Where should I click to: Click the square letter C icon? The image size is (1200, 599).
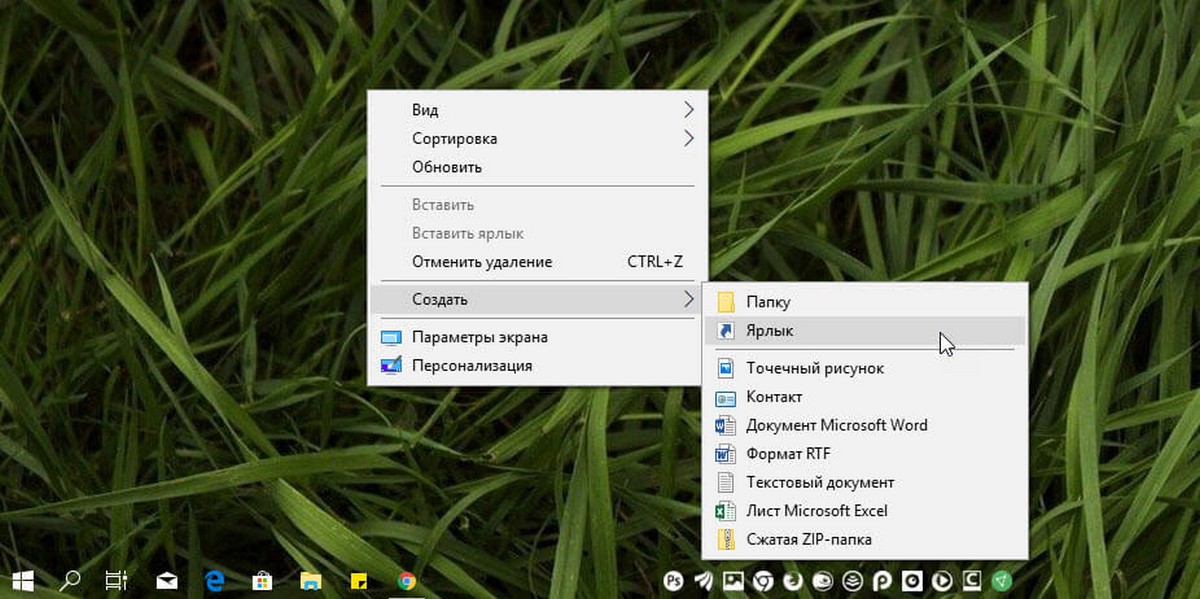point(972,580)
